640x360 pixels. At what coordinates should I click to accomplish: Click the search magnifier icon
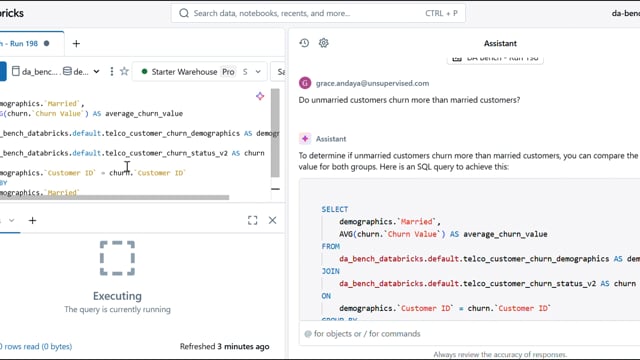coord(184,13)
